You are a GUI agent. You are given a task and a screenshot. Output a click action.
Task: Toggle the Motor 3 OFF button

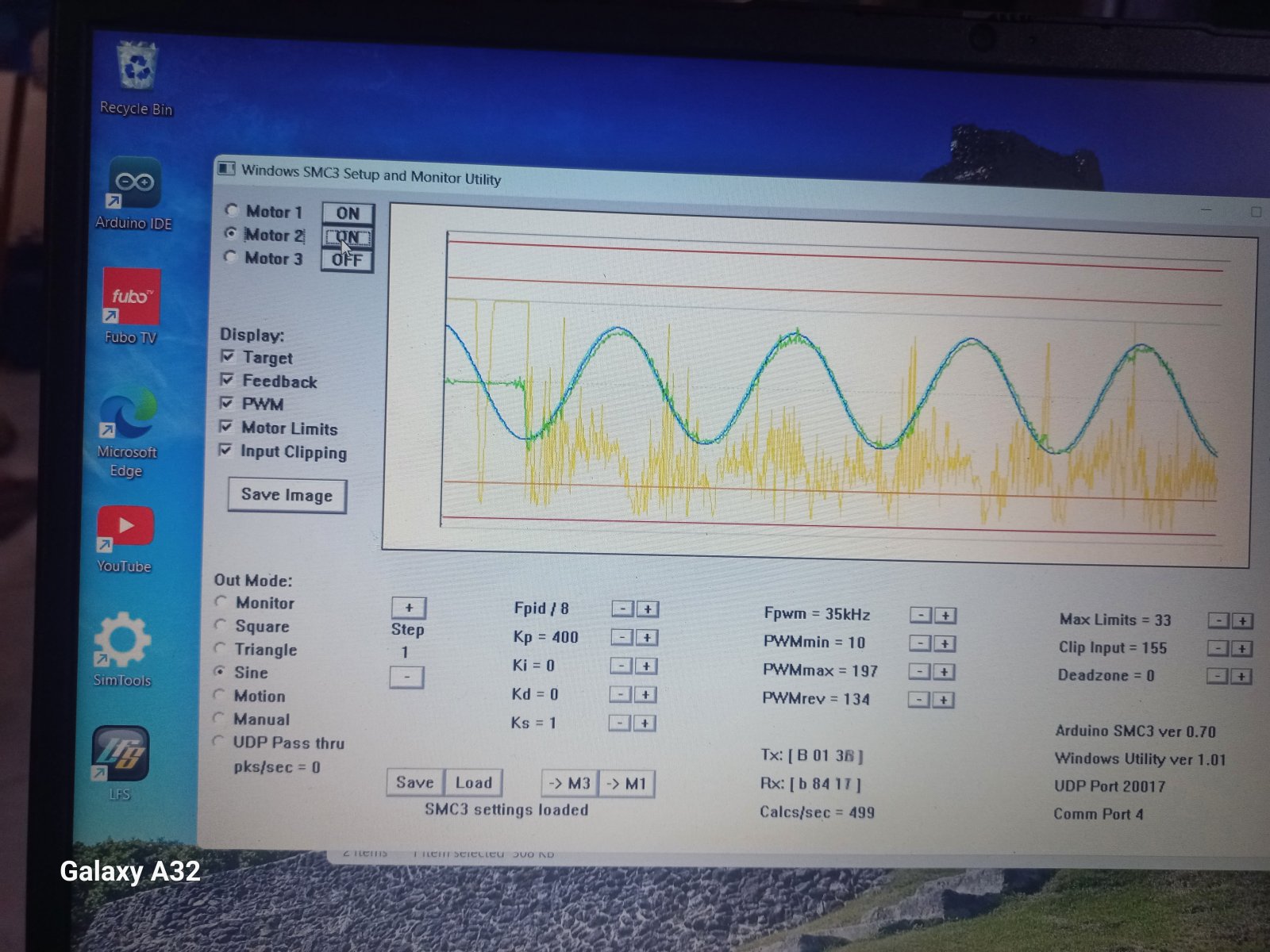[x=347, y=259]
